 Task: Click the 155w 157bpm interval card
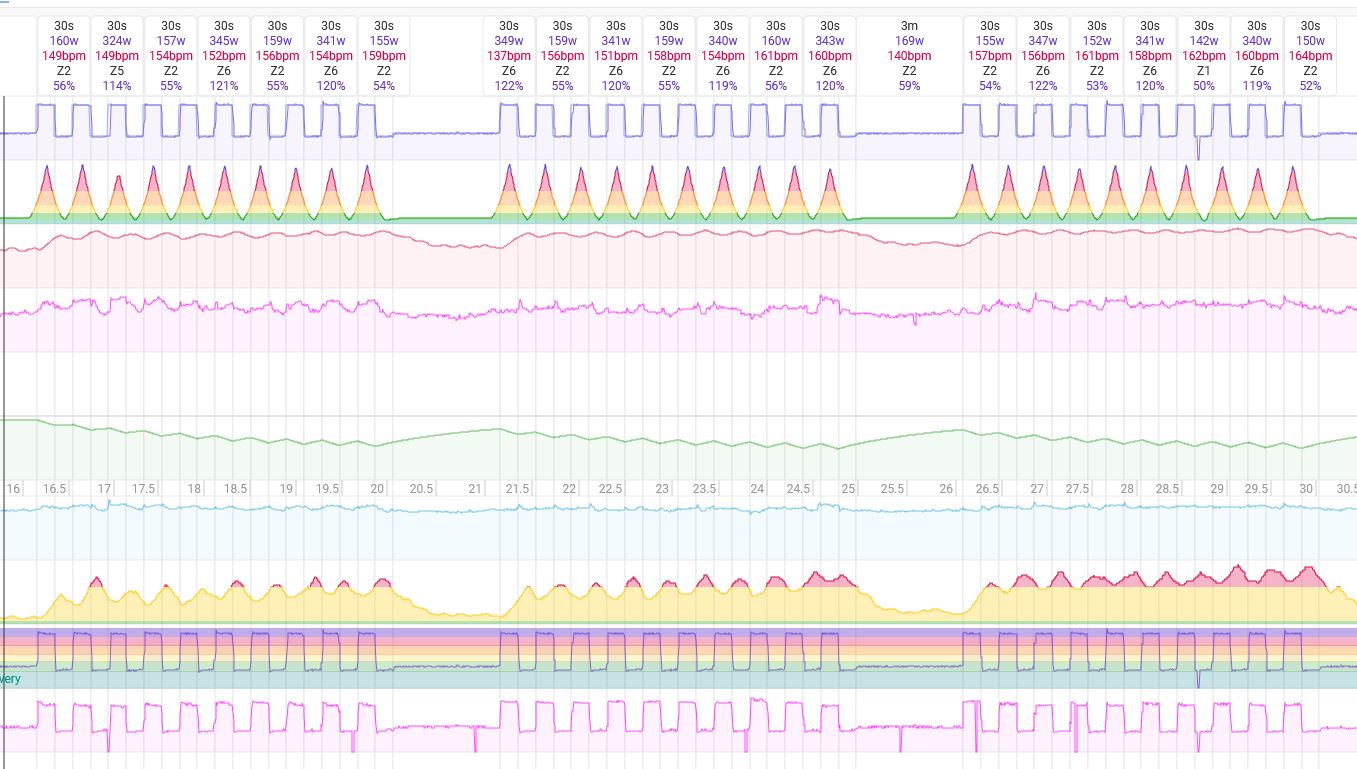pos(990,55)
